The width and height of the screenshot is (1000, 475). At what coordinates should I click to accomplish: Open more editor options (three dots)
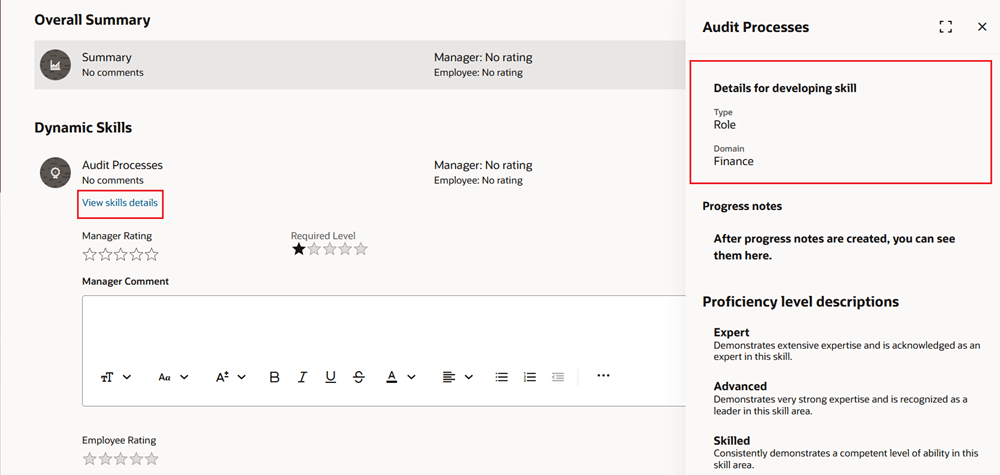point(603,376)
